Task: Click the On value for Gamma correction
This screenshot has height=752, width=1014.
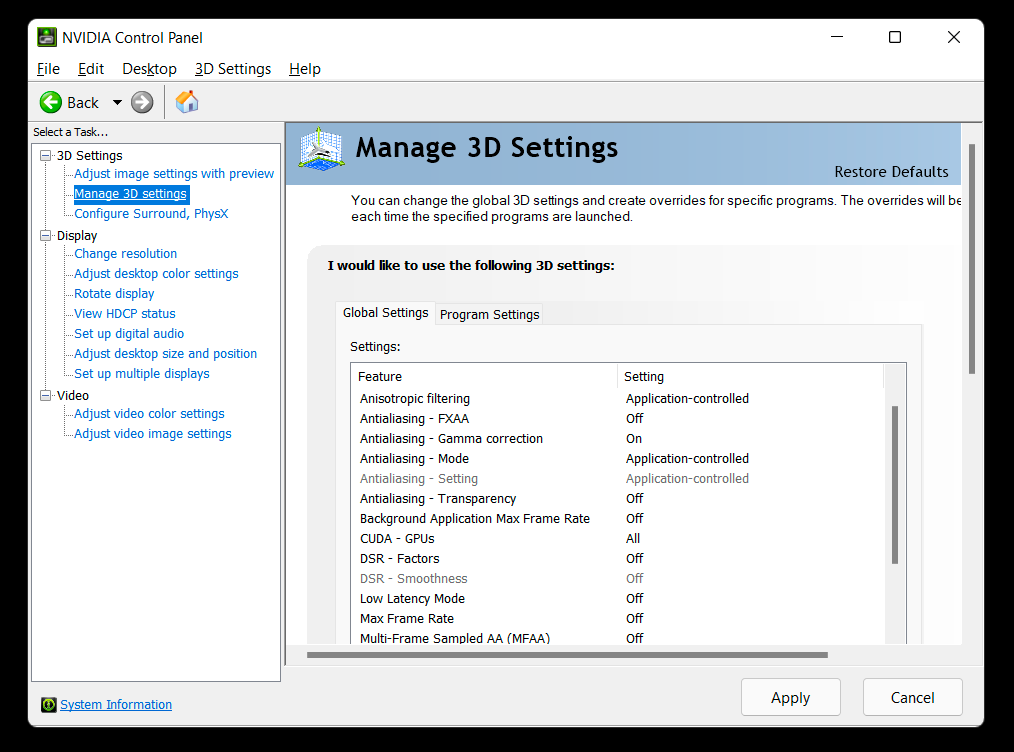Action: (x=634, y=439)
